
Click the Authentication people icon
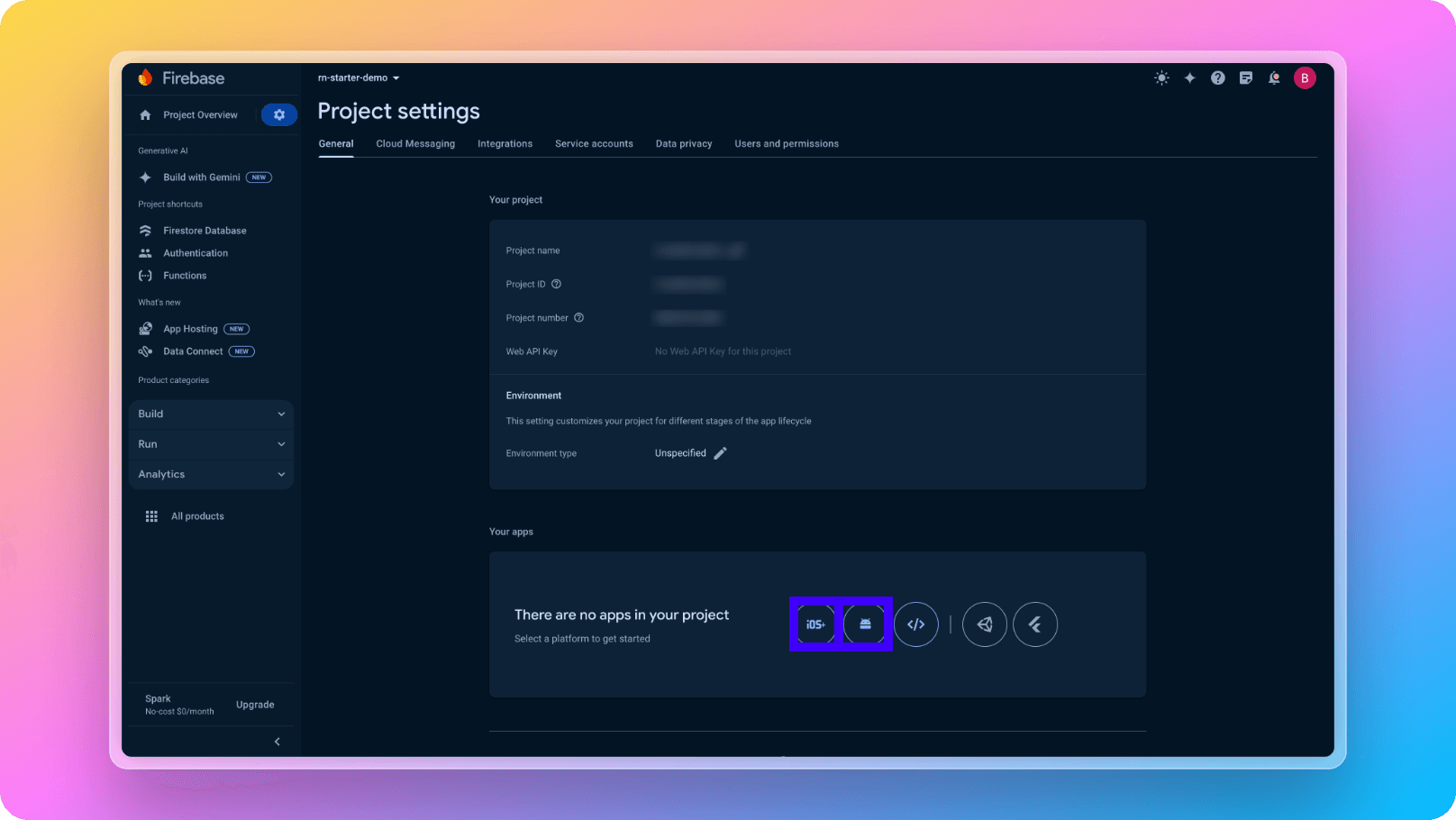[145, 253]
